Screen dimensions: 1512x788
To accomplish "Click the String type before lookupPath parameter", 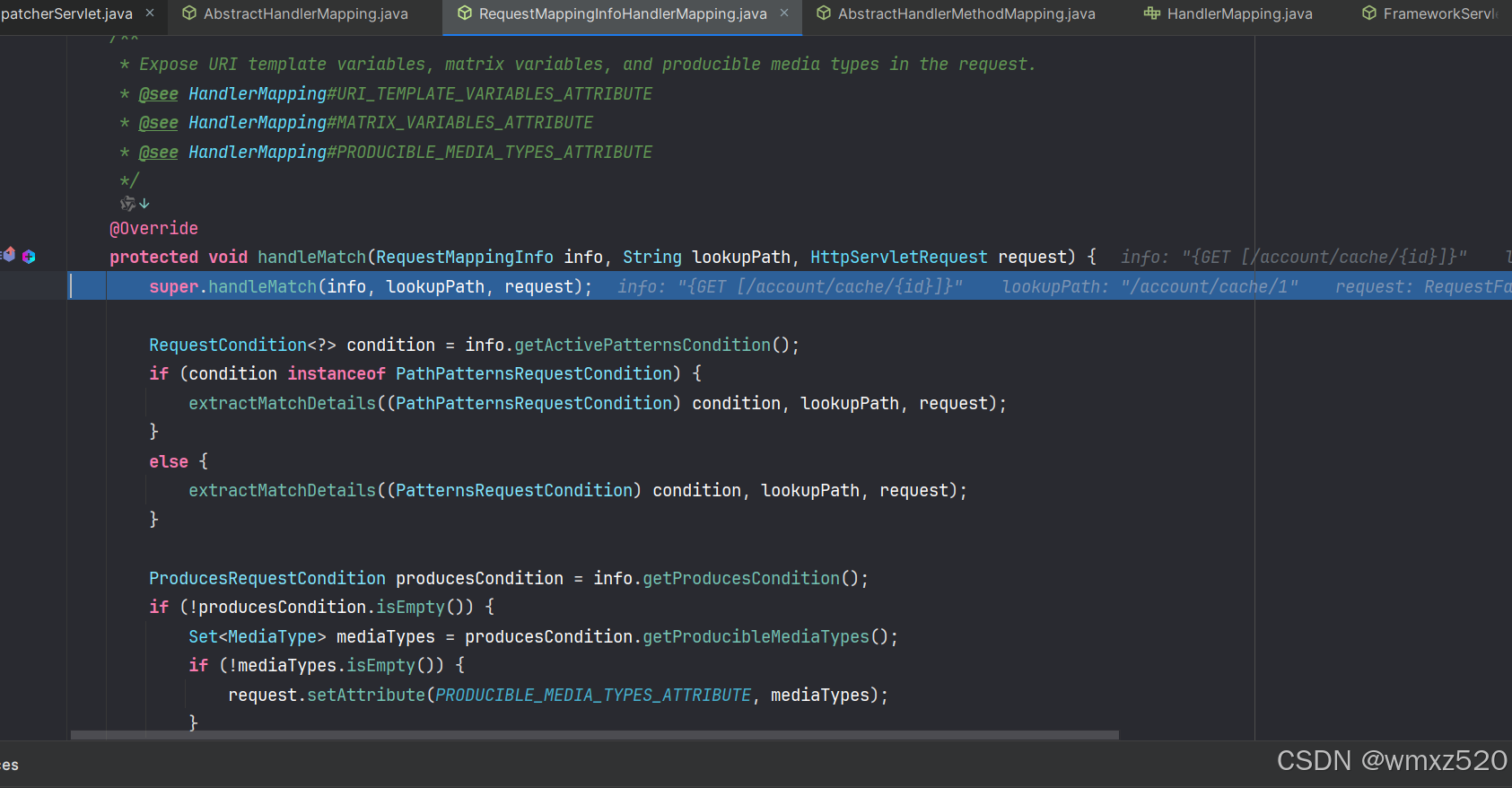I will (x=652, y=257).
